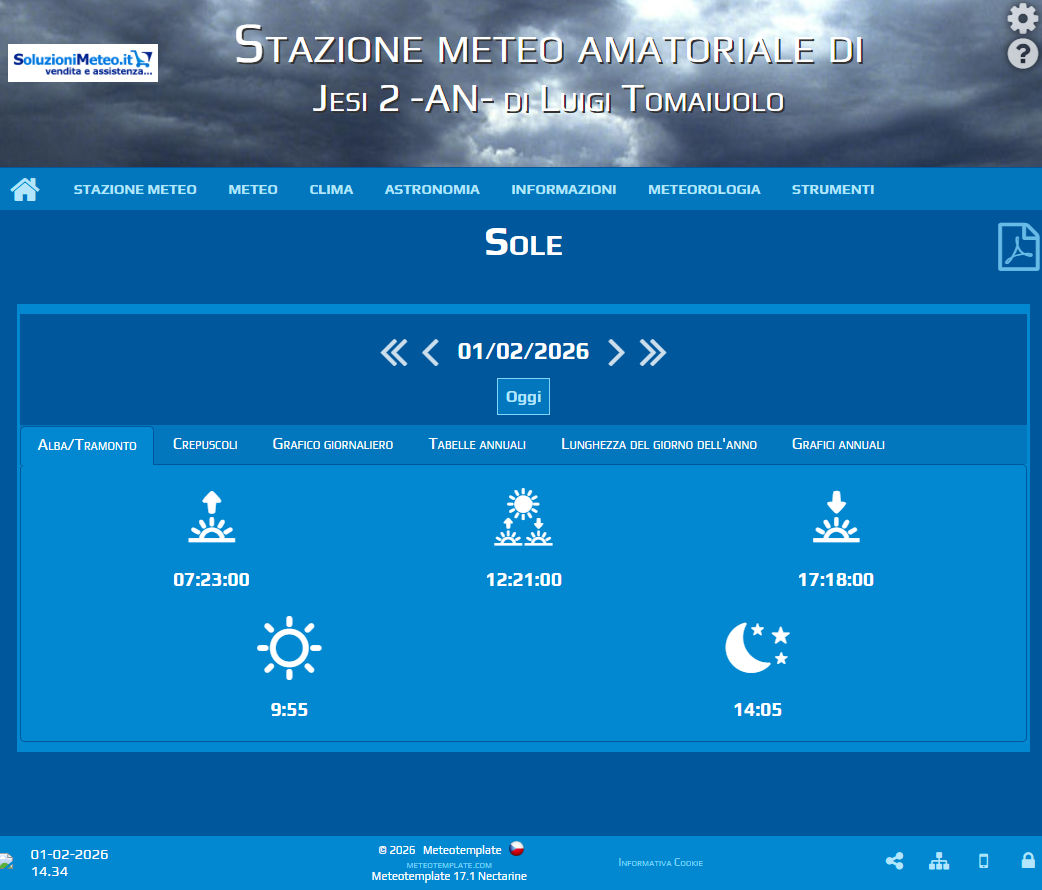The width and height of the screenshot is (1042, 890).
Task: Open the settings gear icon
Action: [x=1022, y=18]
